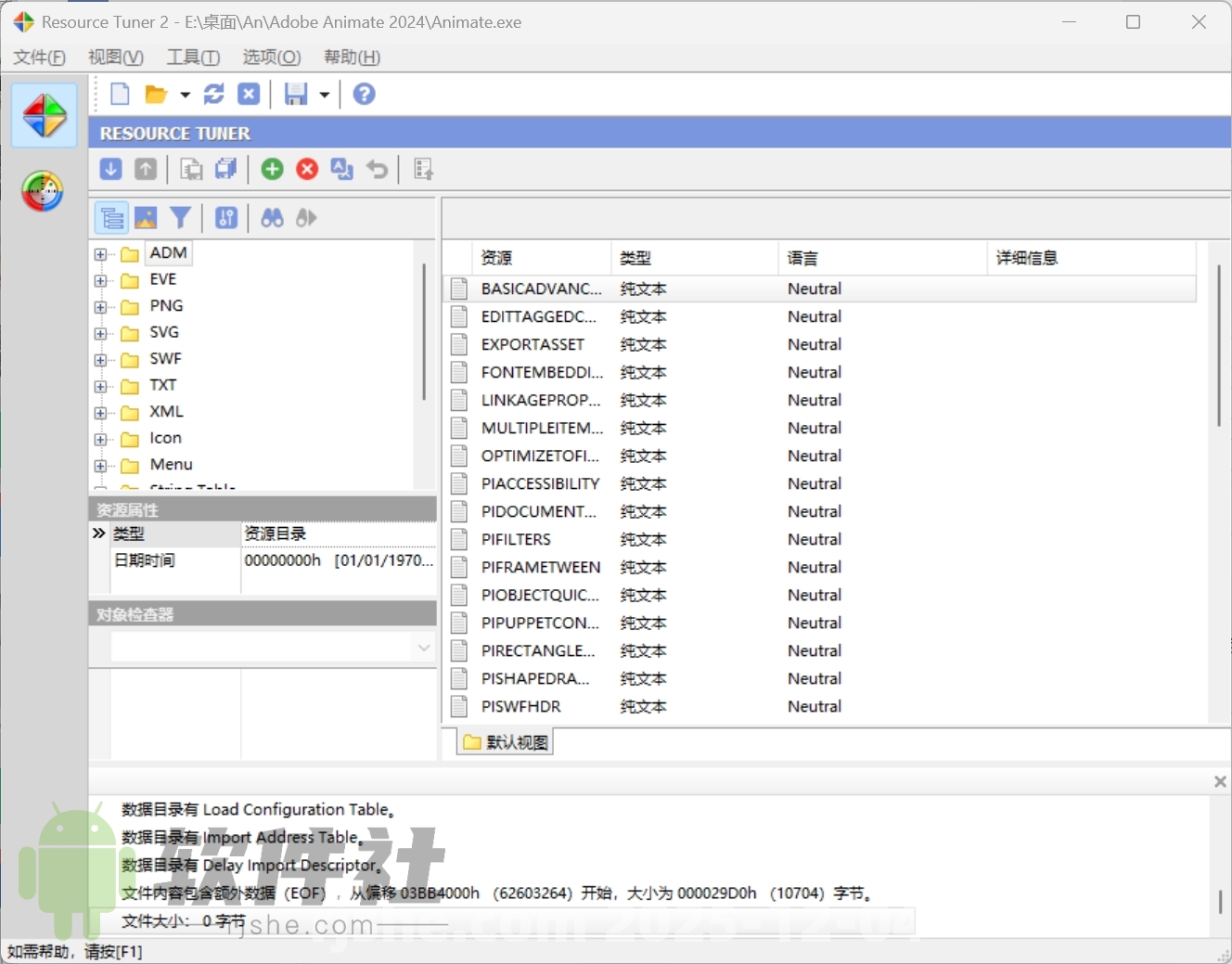Click the refresh/reload file icon
The width and height of the screenshot is (1232, 964).
click(x=213, y=93)
